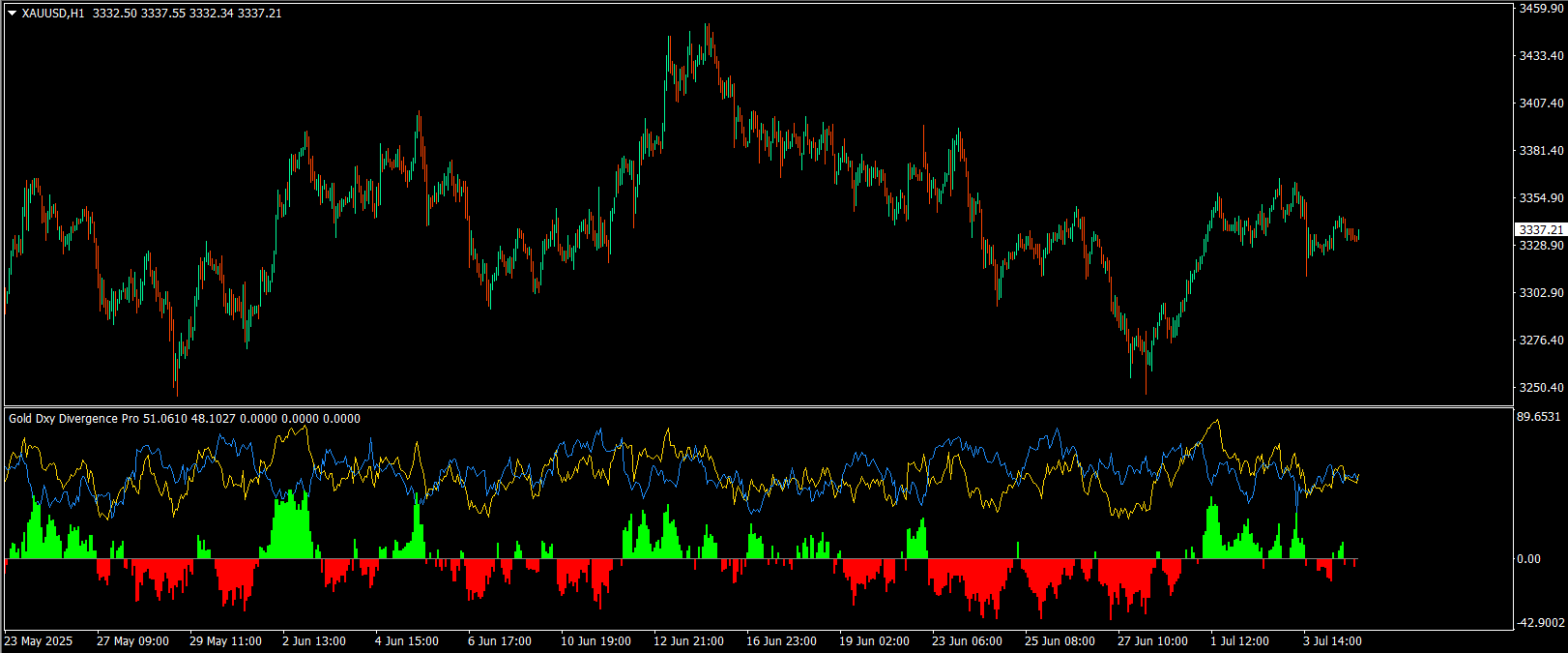Click price axis level 3328.90

pos(1542,246)
